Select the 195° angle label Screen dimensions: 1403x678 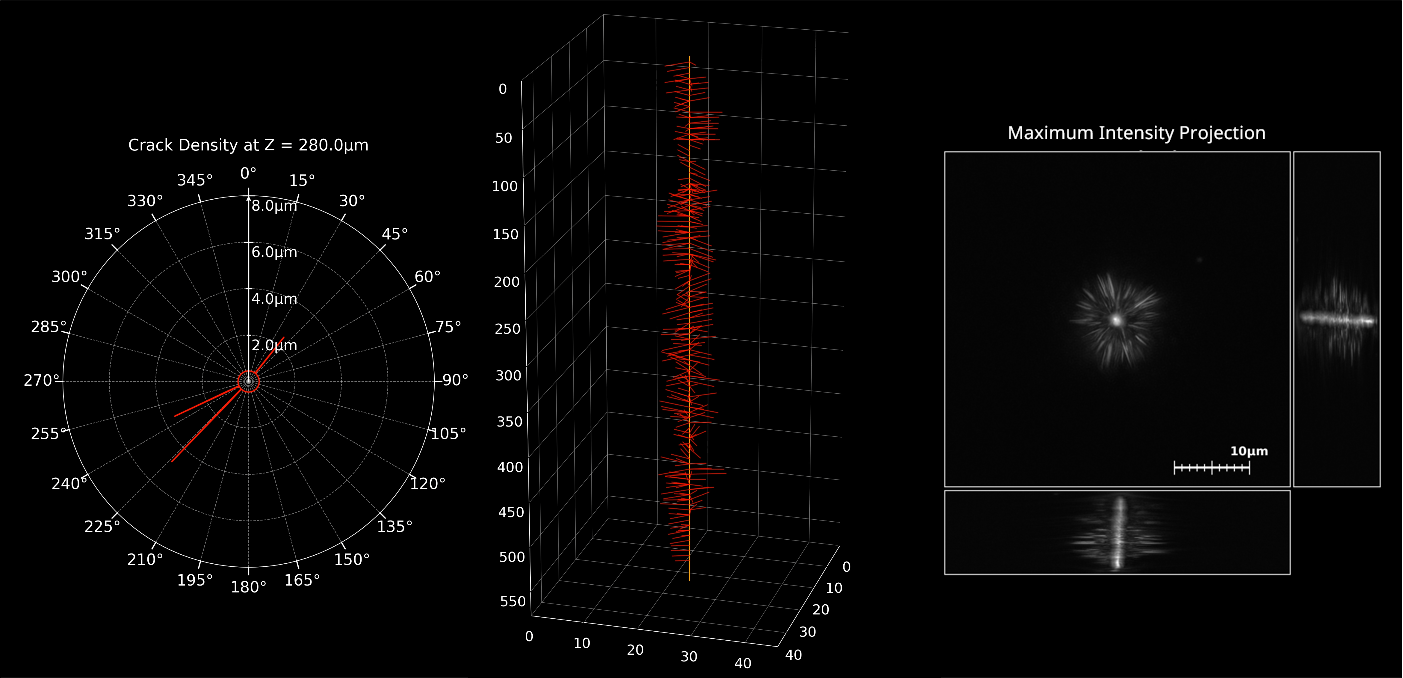point(194,580)
